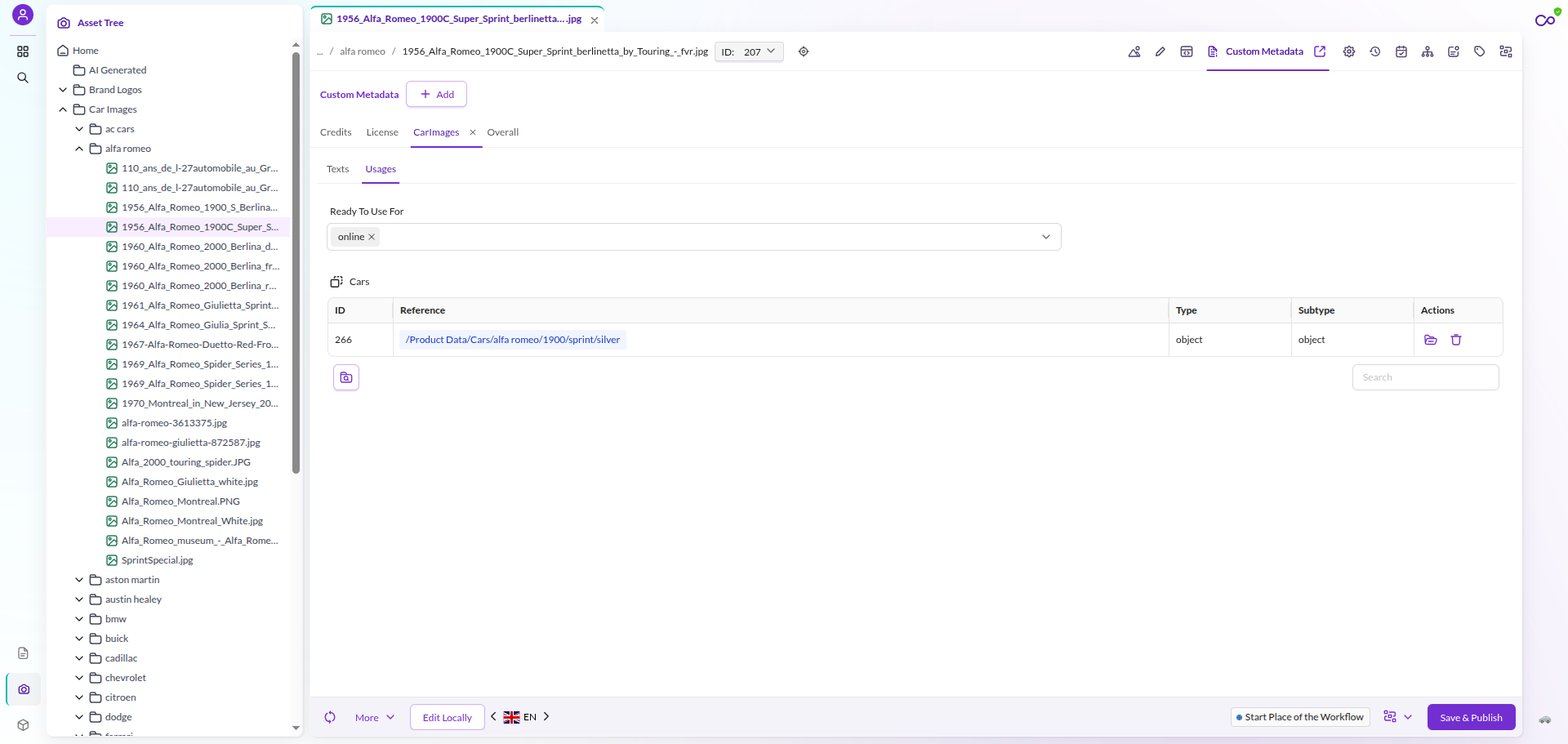Expand the Brand Logos folder

(63, 90)
